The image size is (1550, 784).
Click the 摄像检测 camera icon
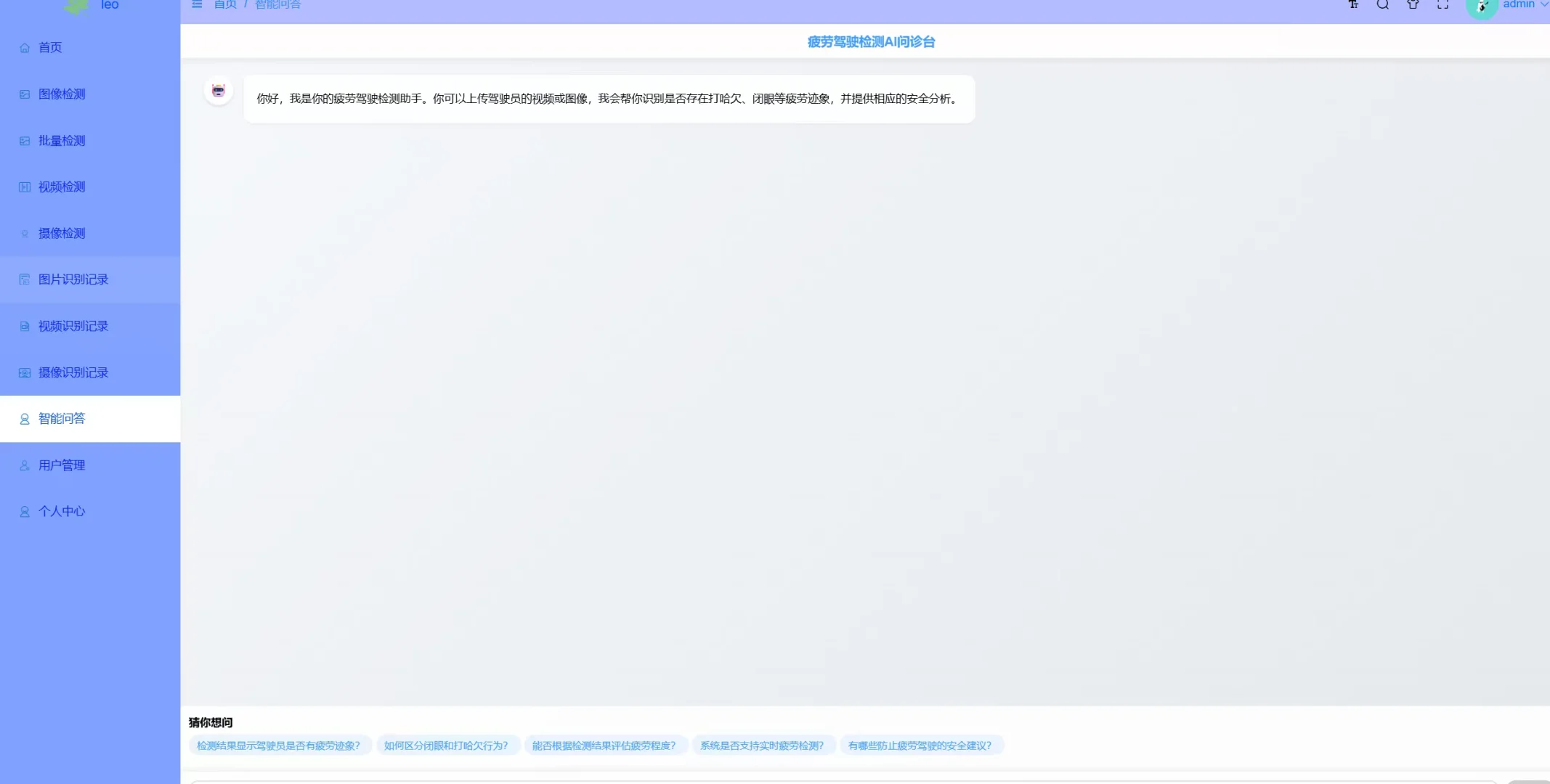pos(24,233)
